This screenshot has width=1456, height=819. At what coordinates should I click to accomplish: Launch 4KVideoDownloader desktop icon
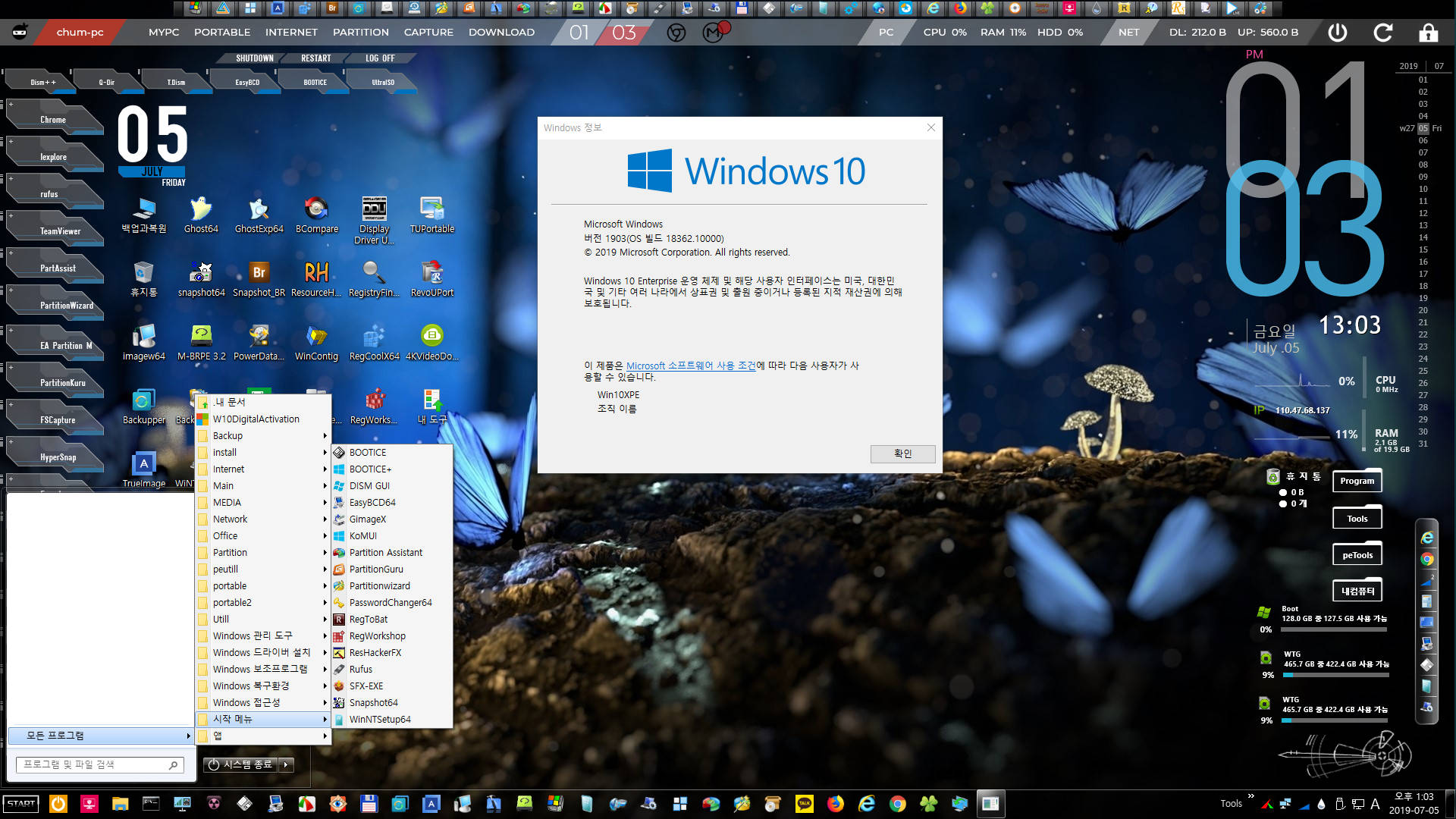tap(432, 343)
